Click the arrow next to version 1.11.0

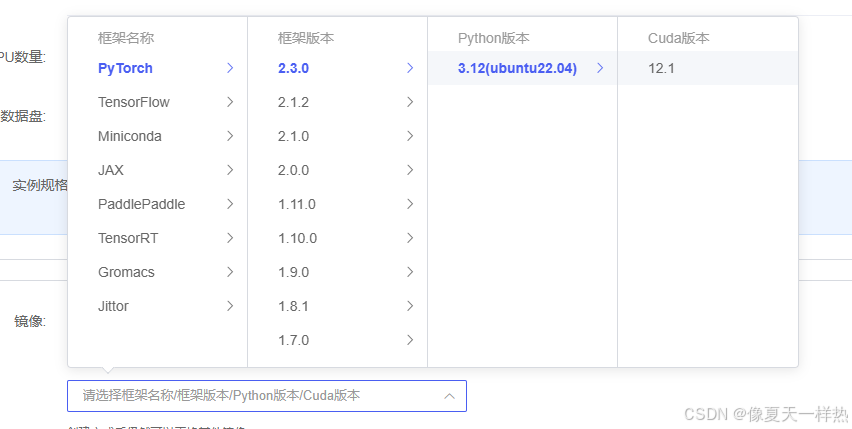410,204
